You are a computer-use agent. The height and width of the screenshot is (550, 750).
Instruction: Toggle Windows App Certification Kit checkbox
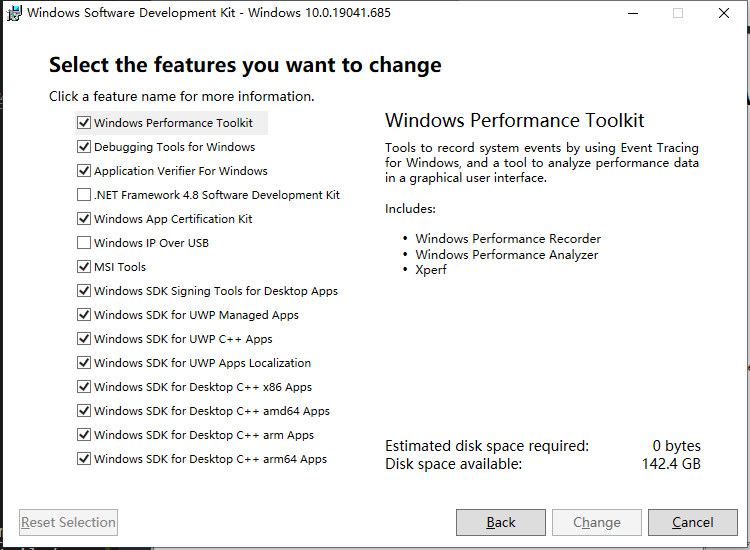(84, 219)
